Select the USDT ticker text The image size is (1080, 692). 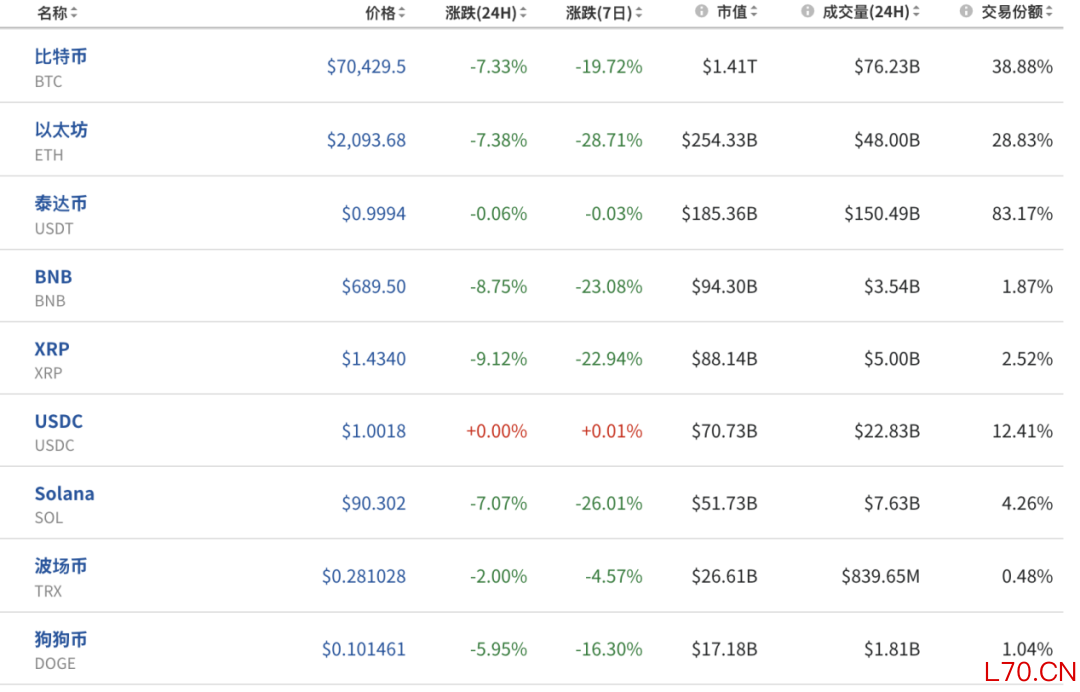[x=54, y=229]
